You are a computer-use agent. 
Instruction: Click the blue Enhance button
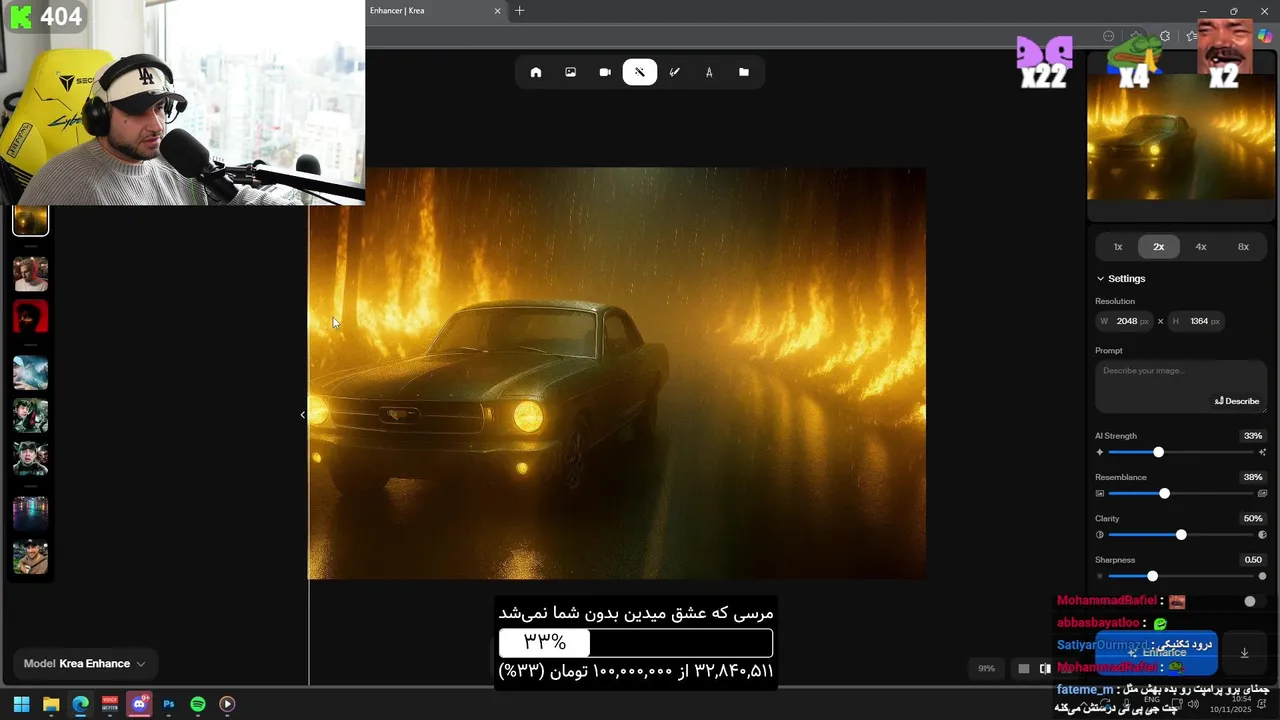click(1157, 653)
